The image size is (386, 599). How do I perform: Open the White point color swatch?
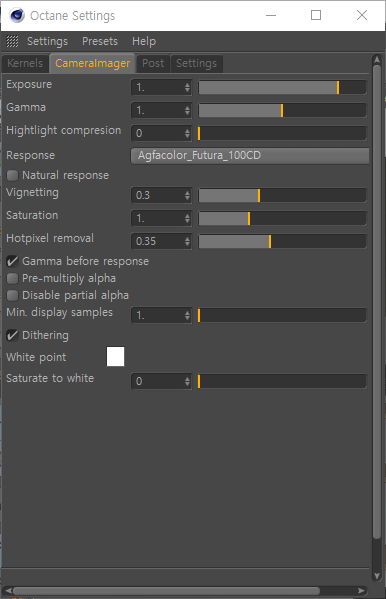(x=115, y=356)
